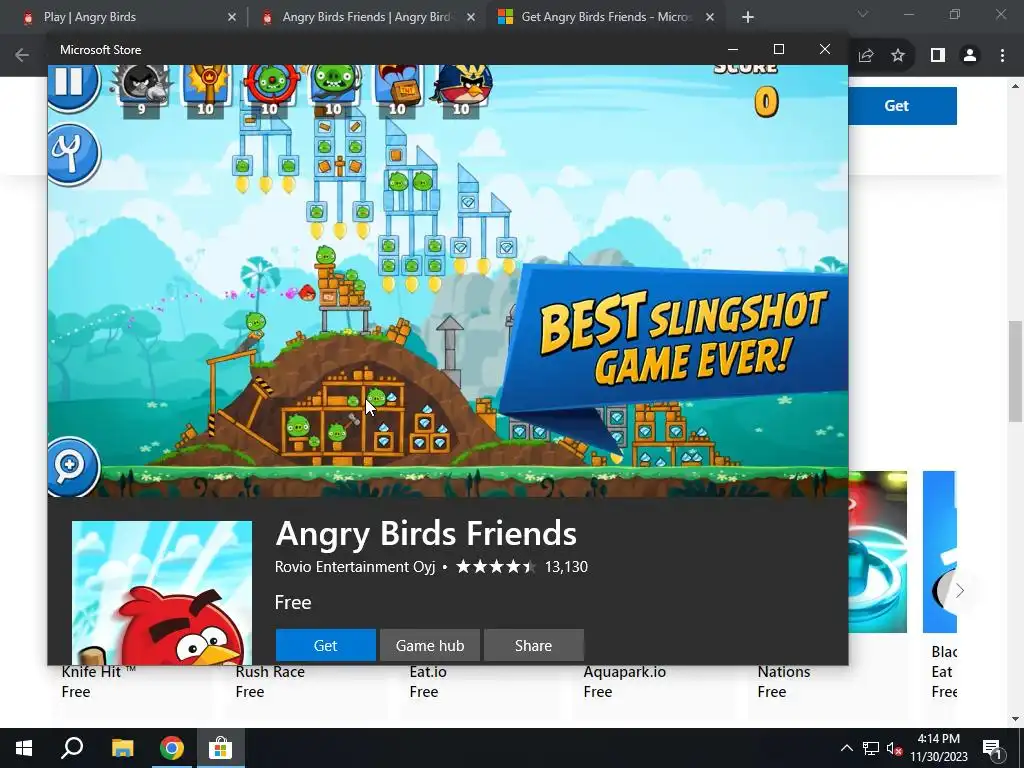This screenshot has width=1024, height=768.
Task: Click the Chrome icon in the taskbar
Action: click(x=172, y=748)
